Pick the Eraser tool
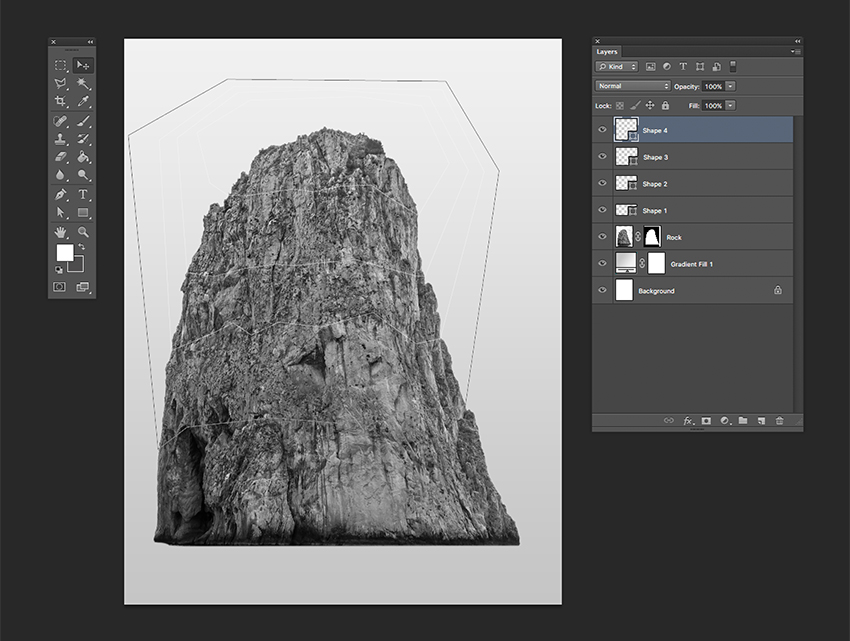 pos(60,157)
